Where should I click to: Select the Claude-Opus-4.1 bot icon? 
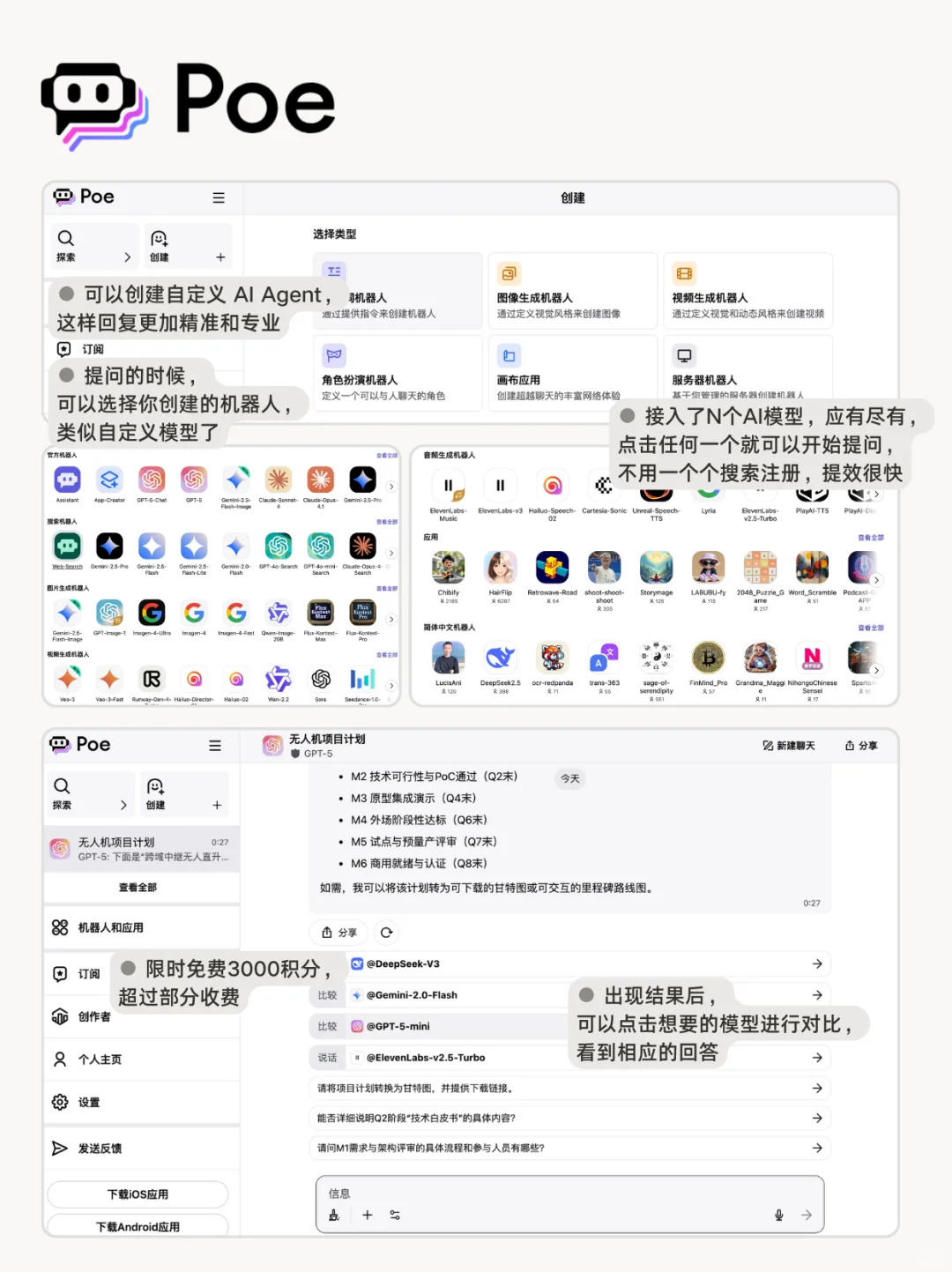point(320,479)
